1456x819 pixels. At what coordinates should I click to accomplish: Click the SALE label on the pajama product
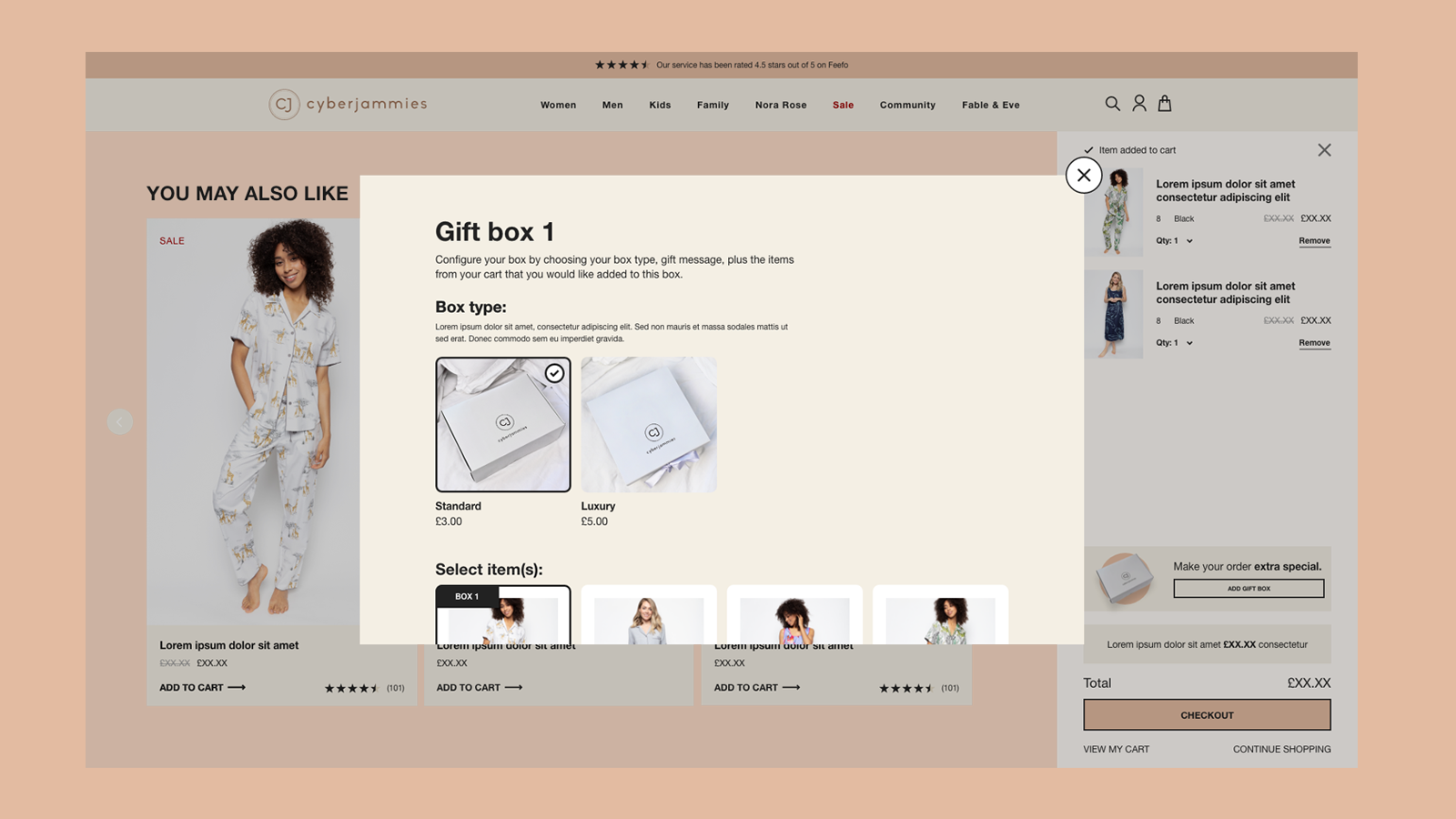(x=172, y=240)
